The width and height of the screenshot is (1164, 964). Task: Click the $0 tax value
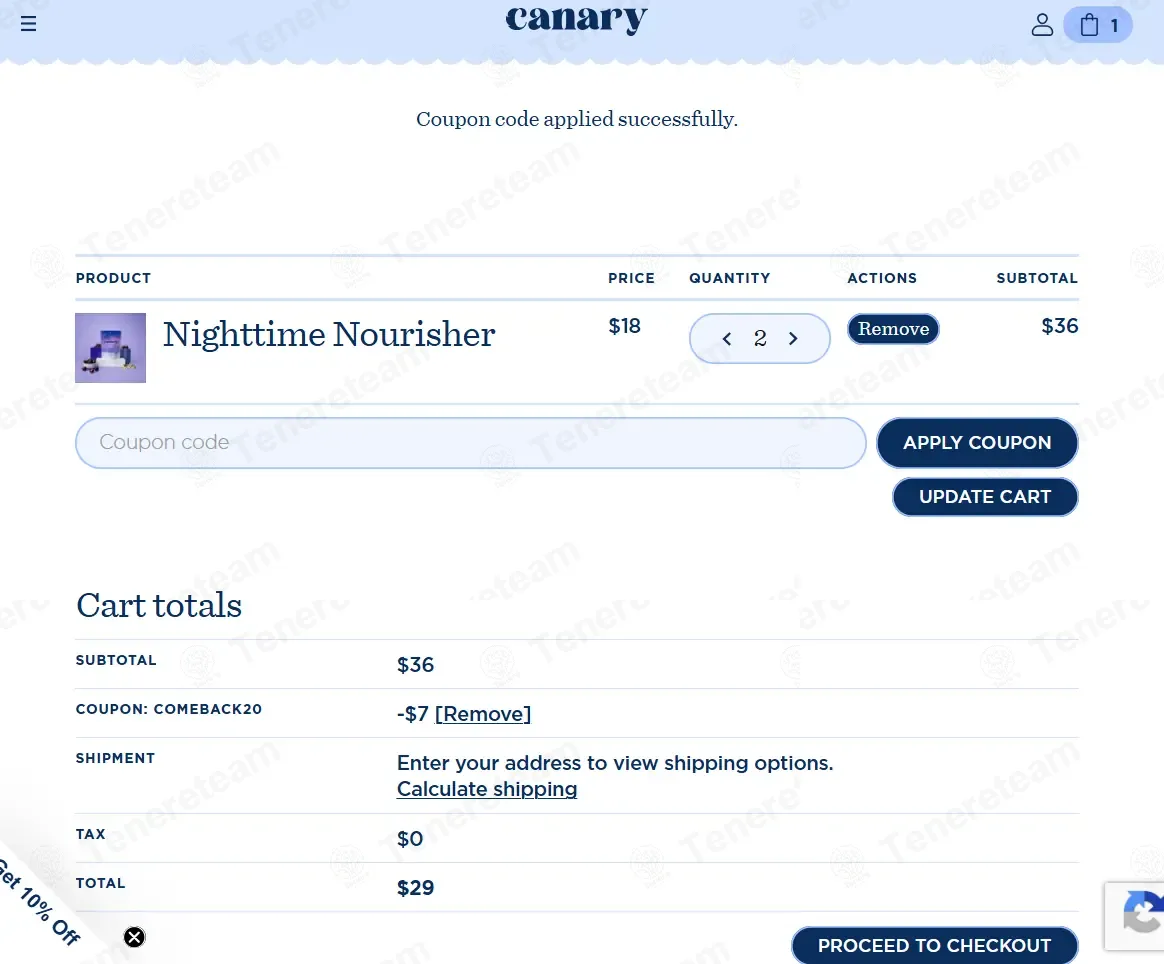[410, 839]
